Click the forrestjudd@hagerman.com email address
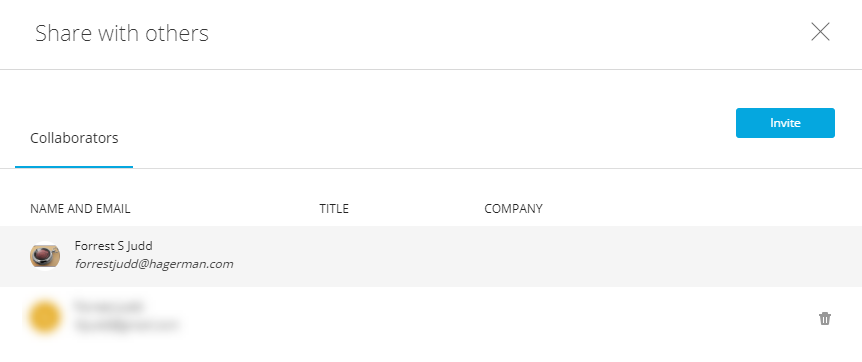 coord(154,264)
